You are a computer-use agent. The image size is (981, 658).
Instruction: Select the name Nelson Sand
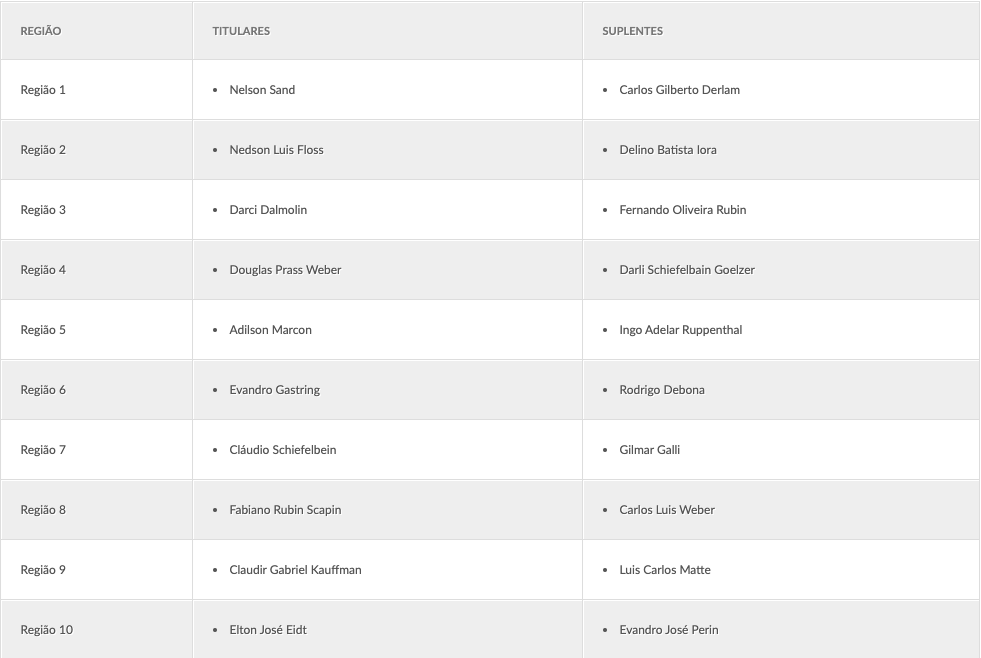(x=262, y=90)
